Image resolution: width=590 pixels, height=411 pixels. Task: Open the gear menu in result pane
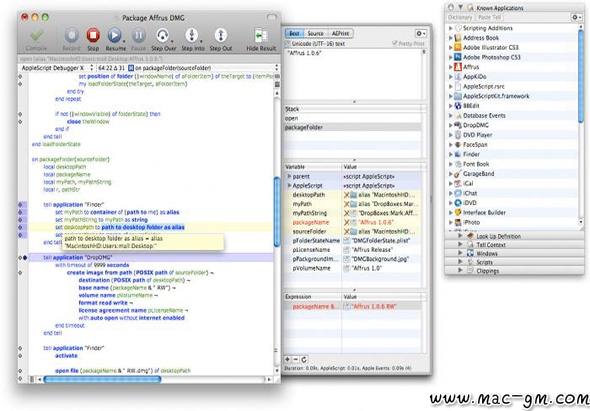pyautogui.click(x=421, y=33)
